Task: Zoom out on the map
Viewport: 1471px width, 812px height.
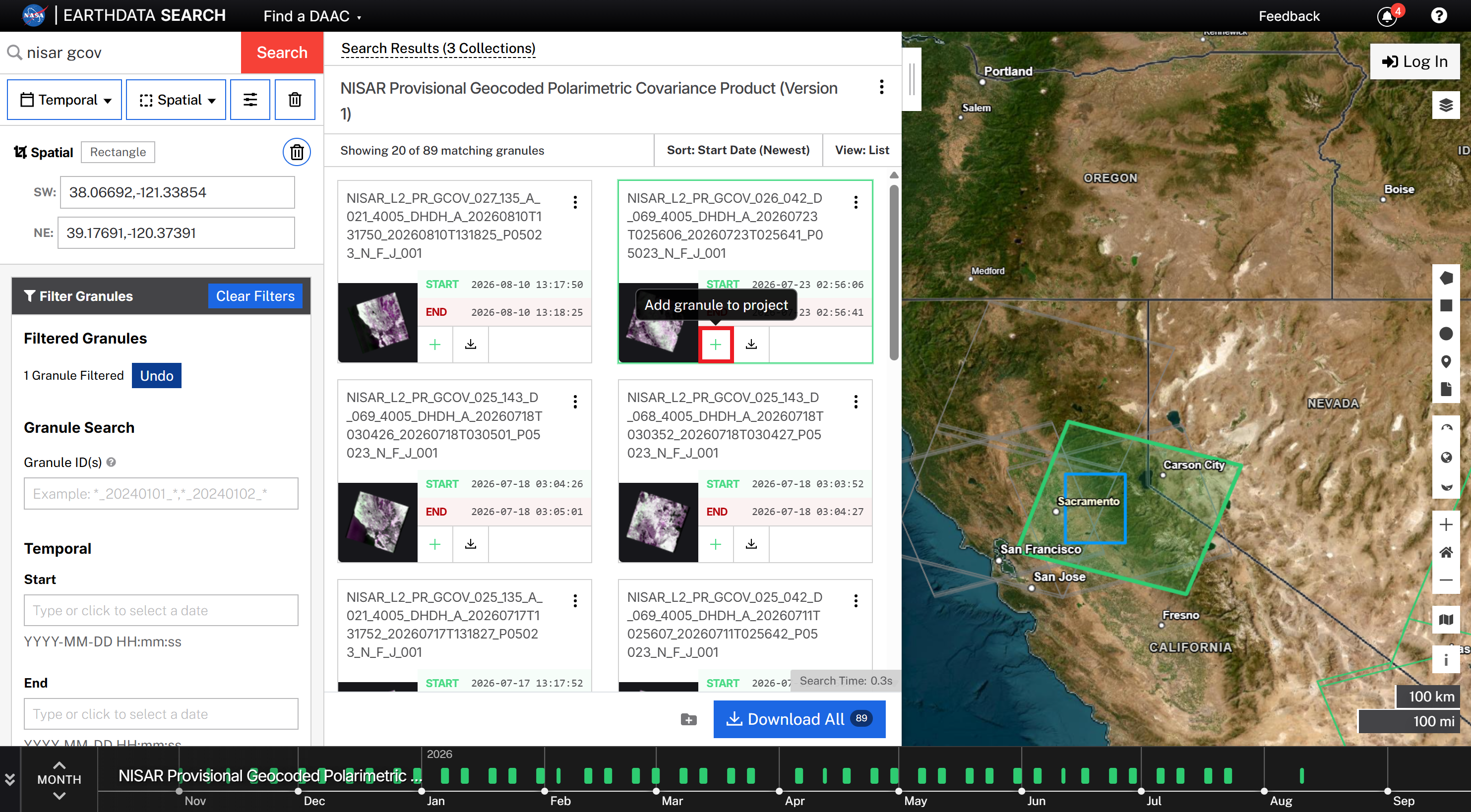Action: tap(1446, 581)
